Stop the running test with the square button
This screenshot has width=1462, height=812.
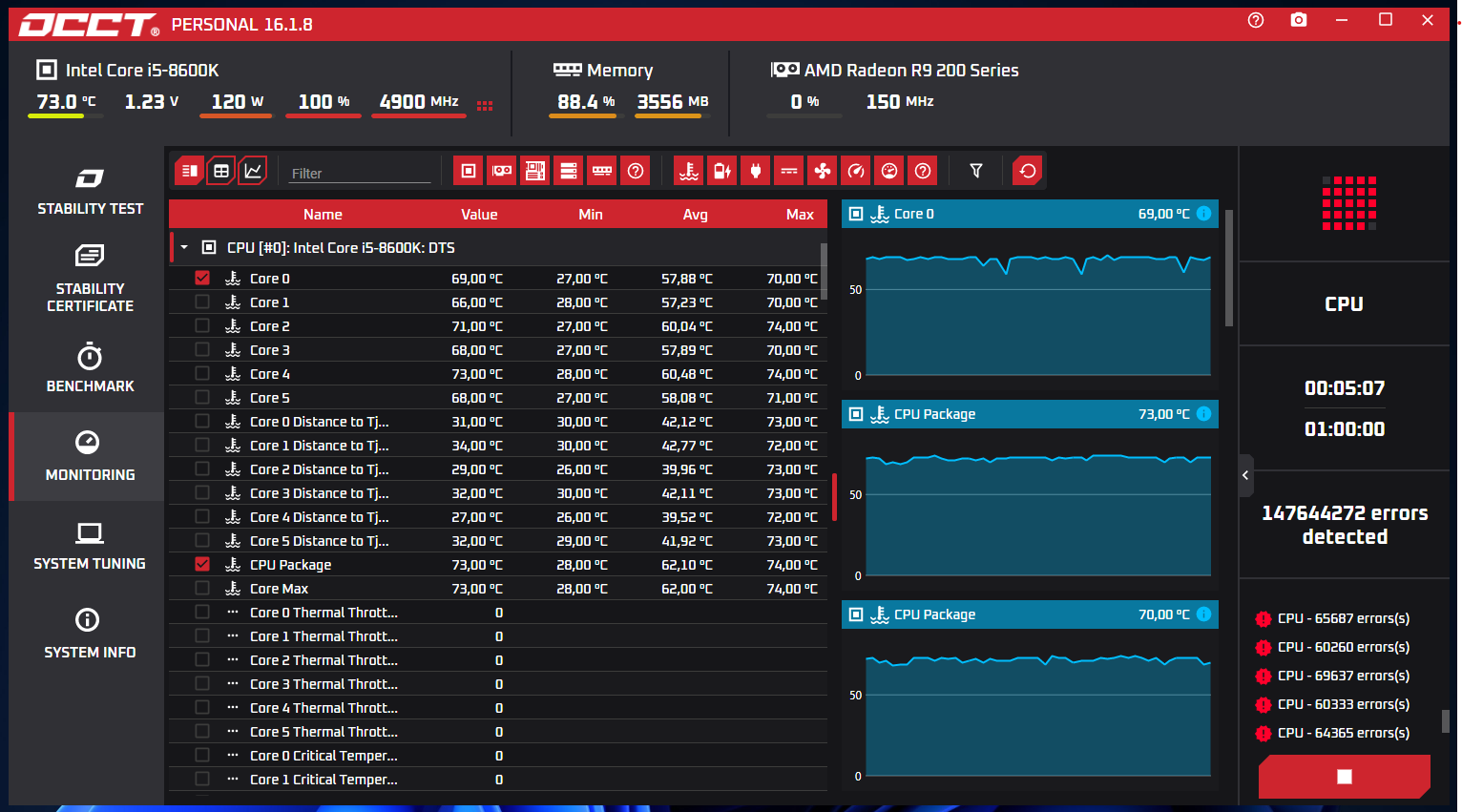click(1344, 777)
